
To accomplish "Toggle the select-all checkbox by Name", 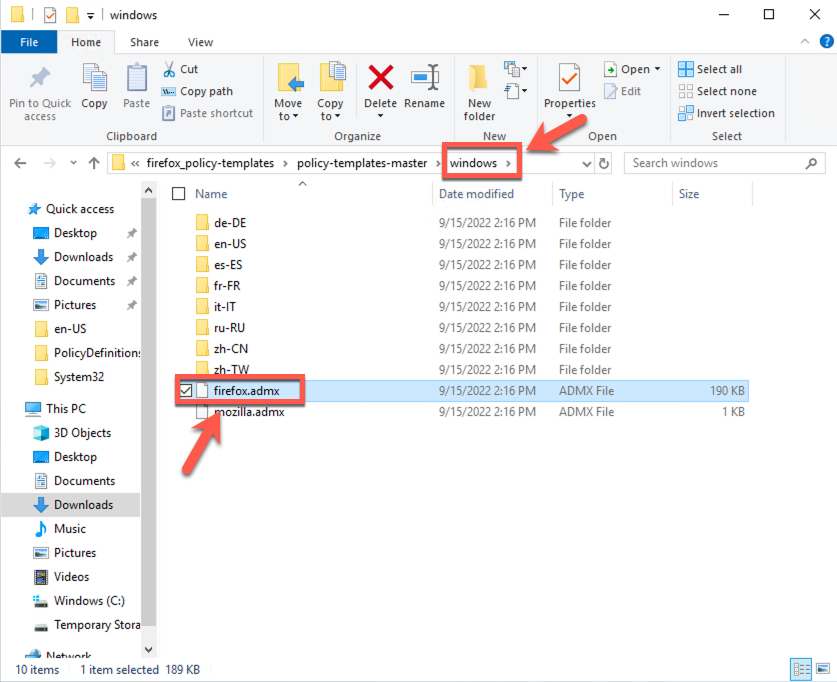I will (x=178, y=194).
